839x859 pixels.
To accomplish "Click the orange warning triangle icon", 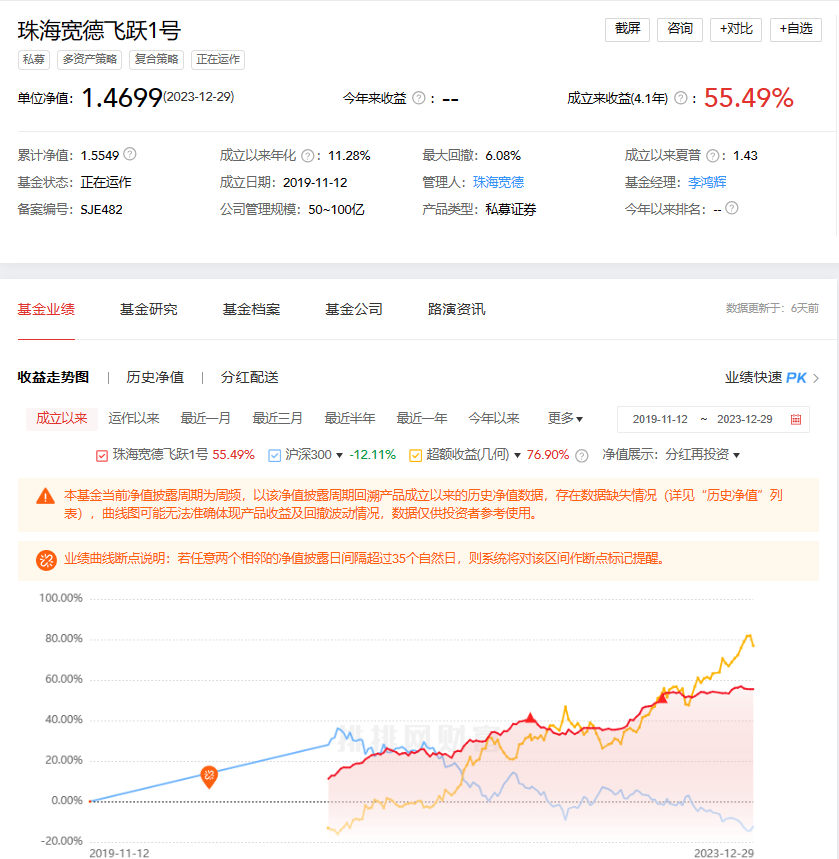I will (45, 496).
